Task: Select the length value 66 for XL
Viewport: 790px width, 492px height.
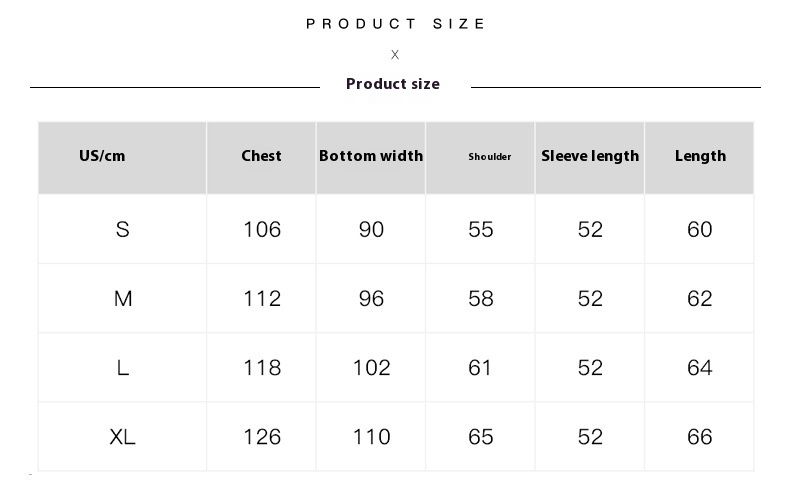Action: pos(700,437)
